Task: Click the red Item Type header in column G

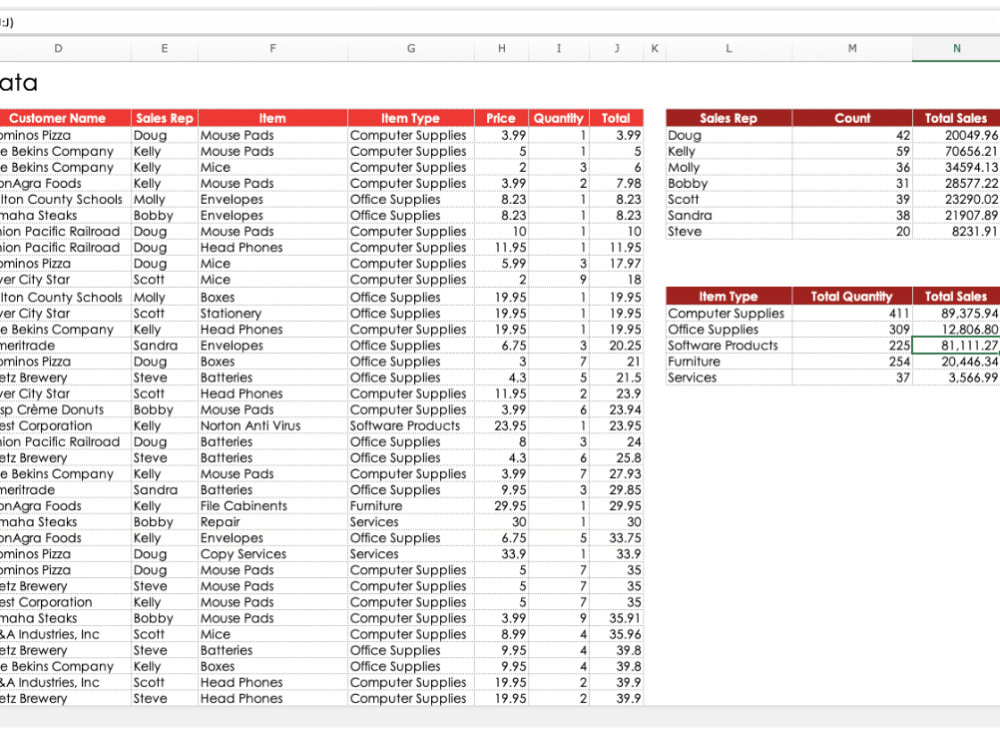Action: click(x=411, y=118)
